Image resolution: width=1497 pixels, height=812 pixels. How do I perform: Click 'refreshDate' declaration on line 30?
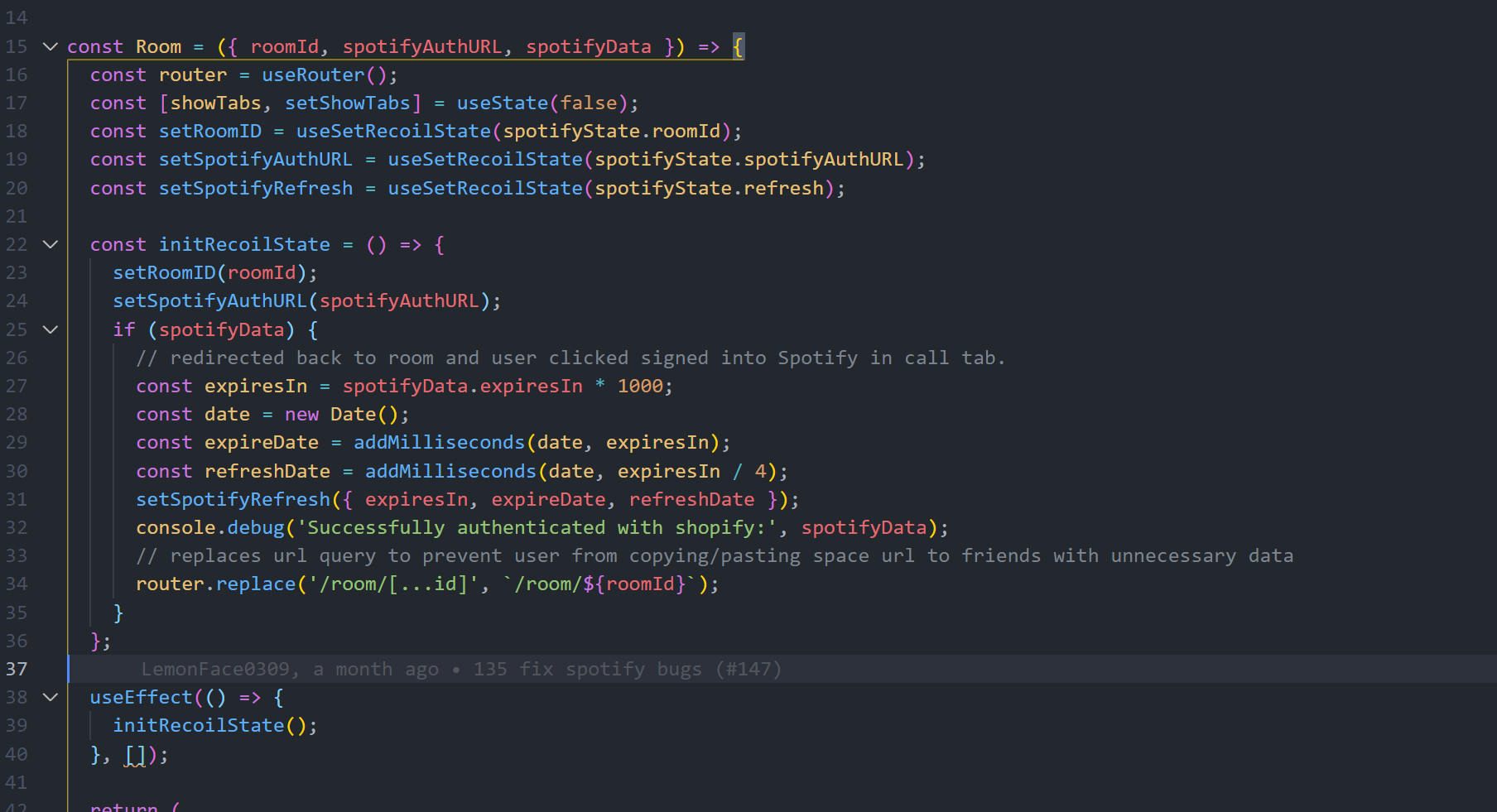click(267, 471)
